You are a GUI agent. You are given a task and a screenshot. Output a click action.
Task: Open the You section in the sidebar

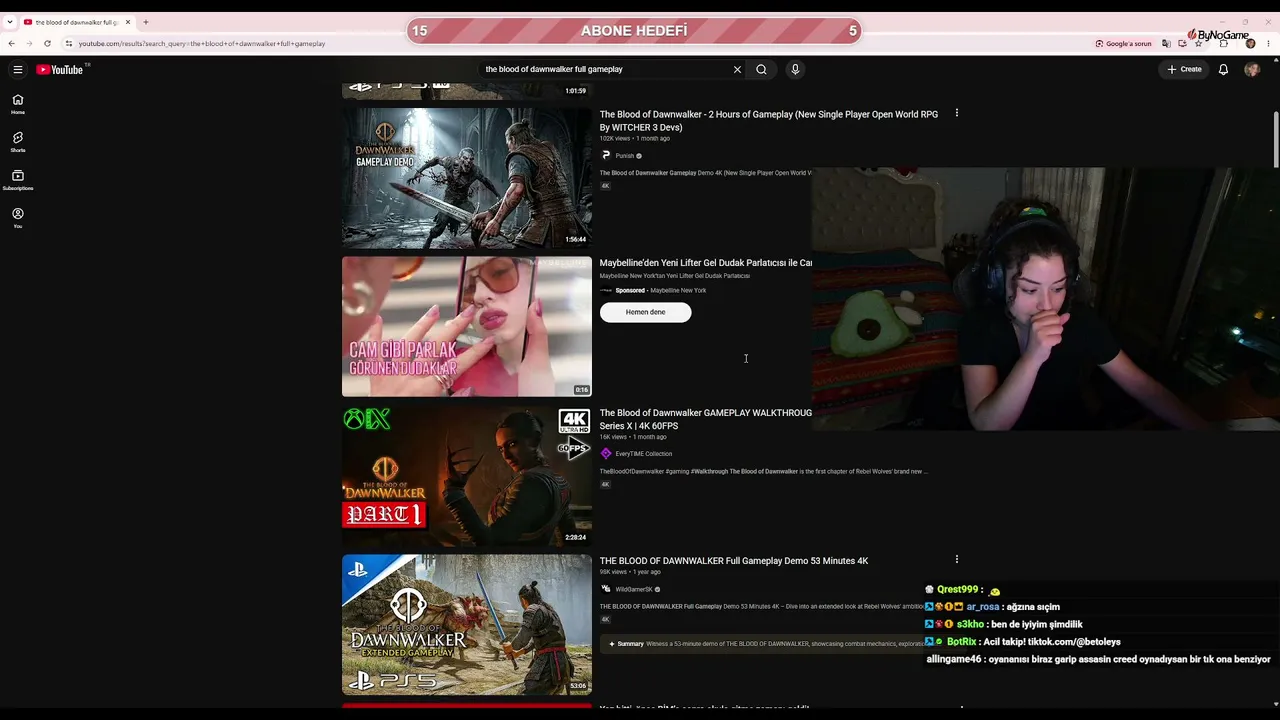click(x=18, y=218)
